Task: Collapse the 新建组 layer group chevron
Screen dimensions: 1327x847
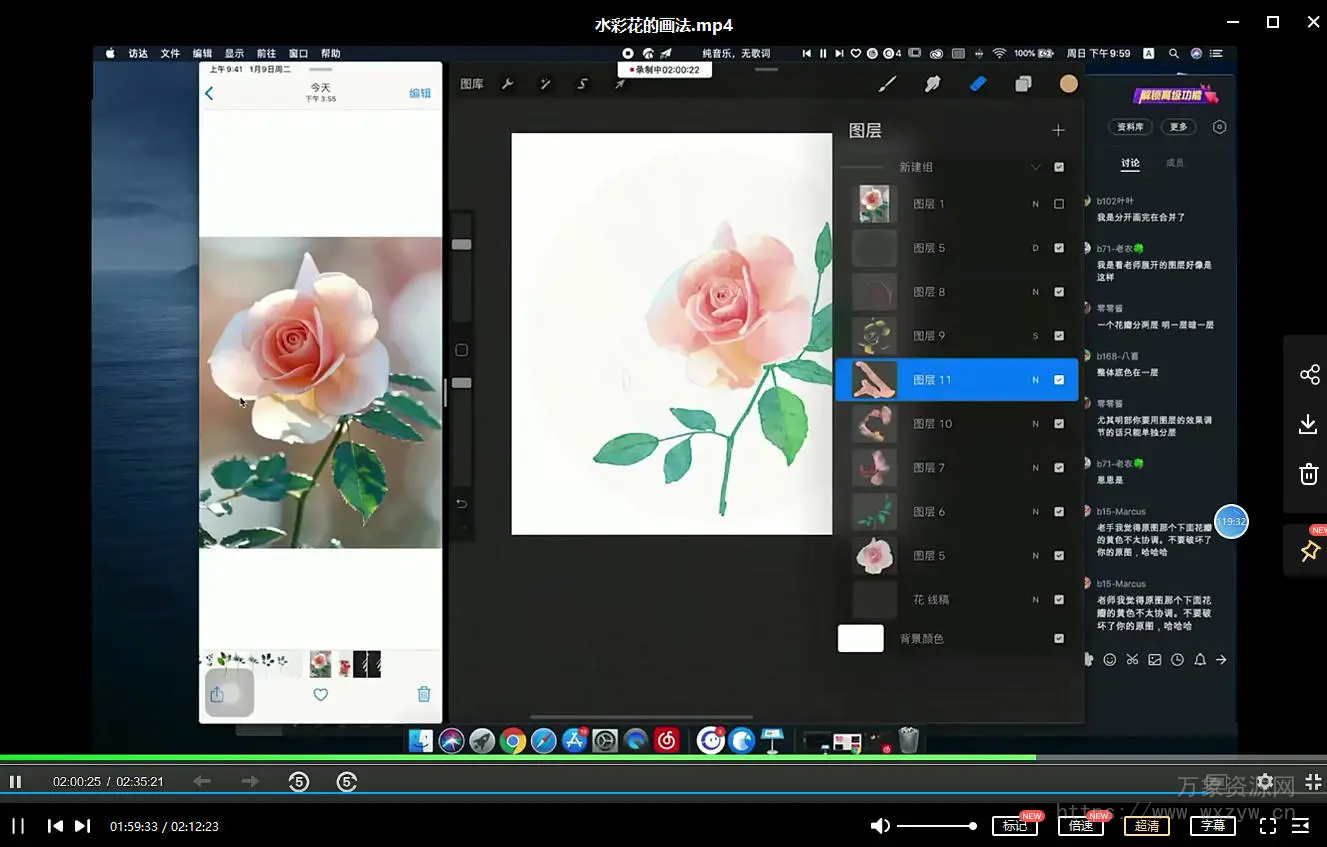Action: coord(1035,167)
